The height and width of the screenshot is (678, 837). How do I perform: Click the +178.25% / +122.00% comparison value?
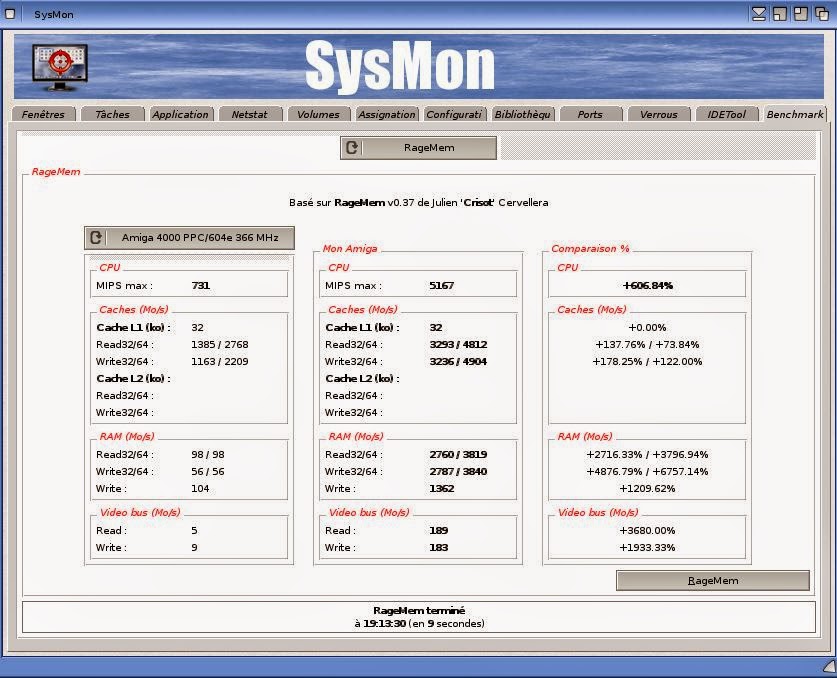coord(648,361)
